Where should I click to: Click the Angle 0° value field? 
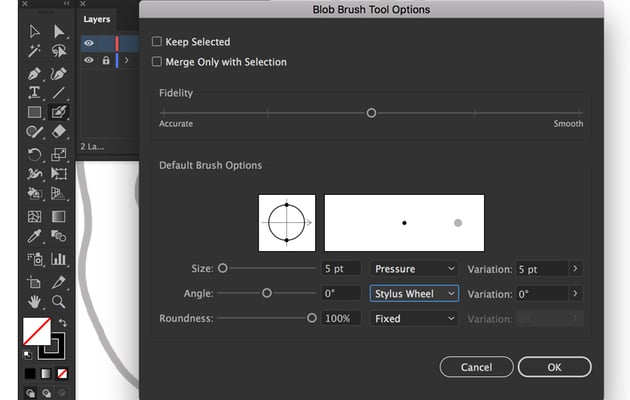(341, 294)
